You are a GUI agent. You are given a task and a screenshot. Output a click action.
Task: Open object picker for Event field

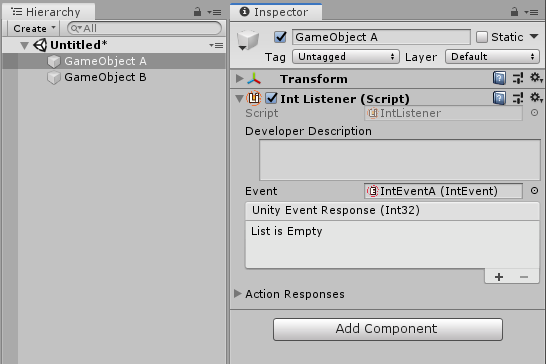pos(534,191)
